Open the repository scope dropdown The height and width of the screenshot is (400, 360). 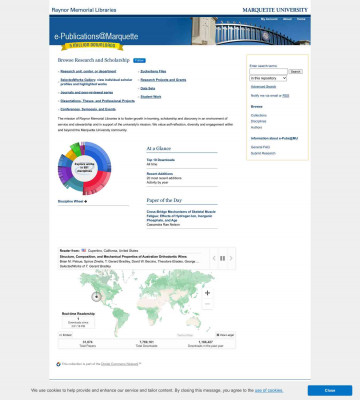click(x=268, y=78)
